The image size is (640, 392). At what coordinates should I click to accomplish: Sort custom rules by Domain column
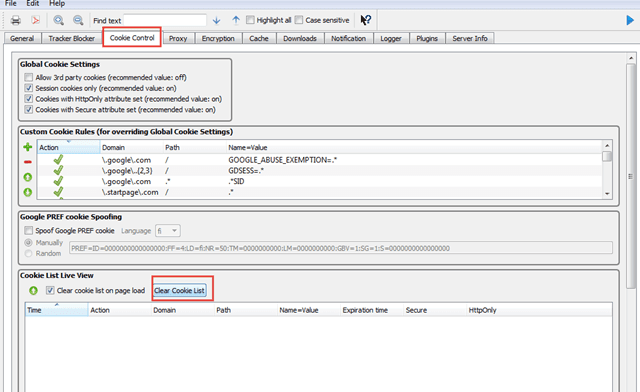click(x=131, y=147)
